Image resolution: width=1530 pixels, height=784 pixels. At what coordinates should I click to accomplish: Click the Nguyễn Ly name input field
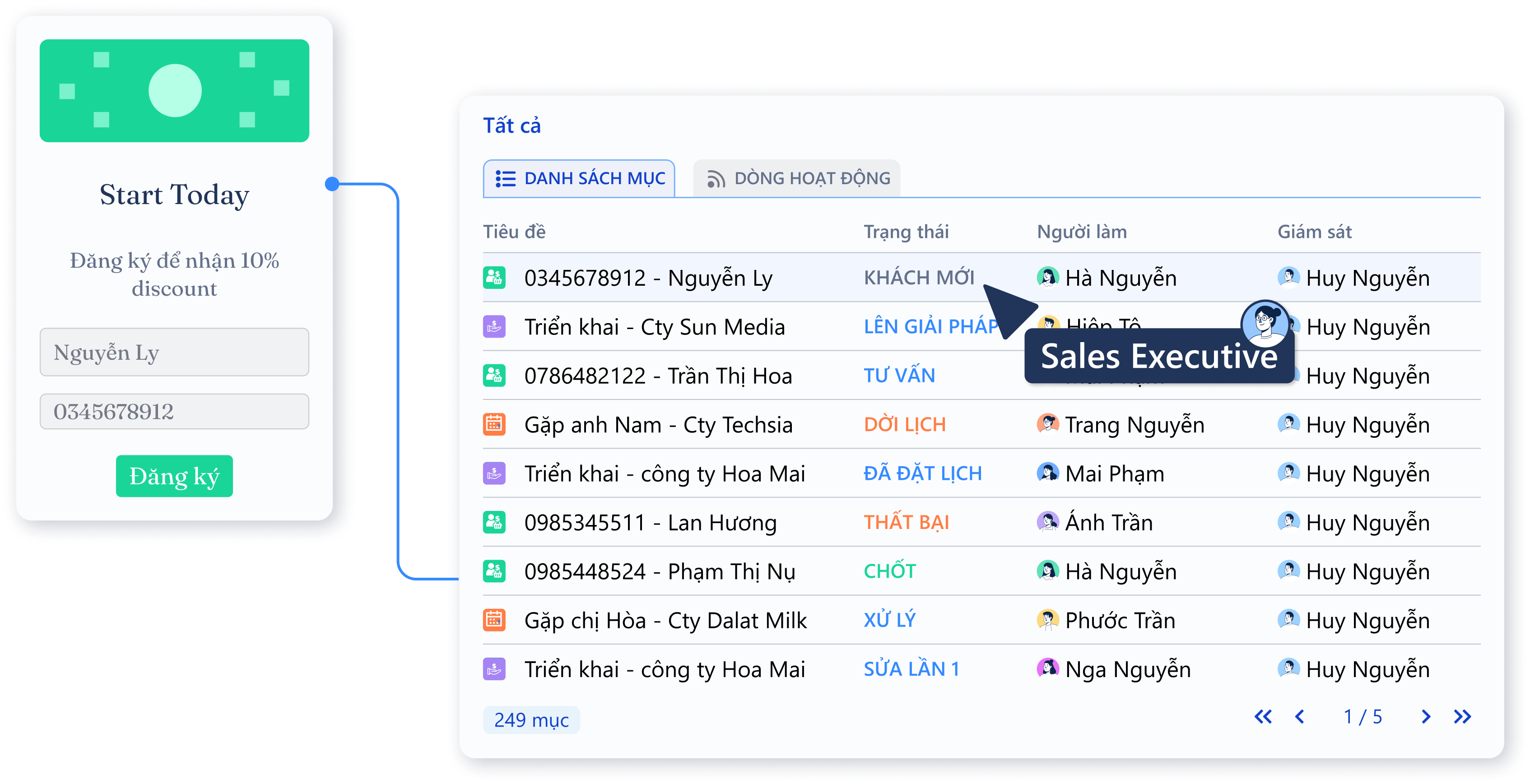(x=174, y=352)
